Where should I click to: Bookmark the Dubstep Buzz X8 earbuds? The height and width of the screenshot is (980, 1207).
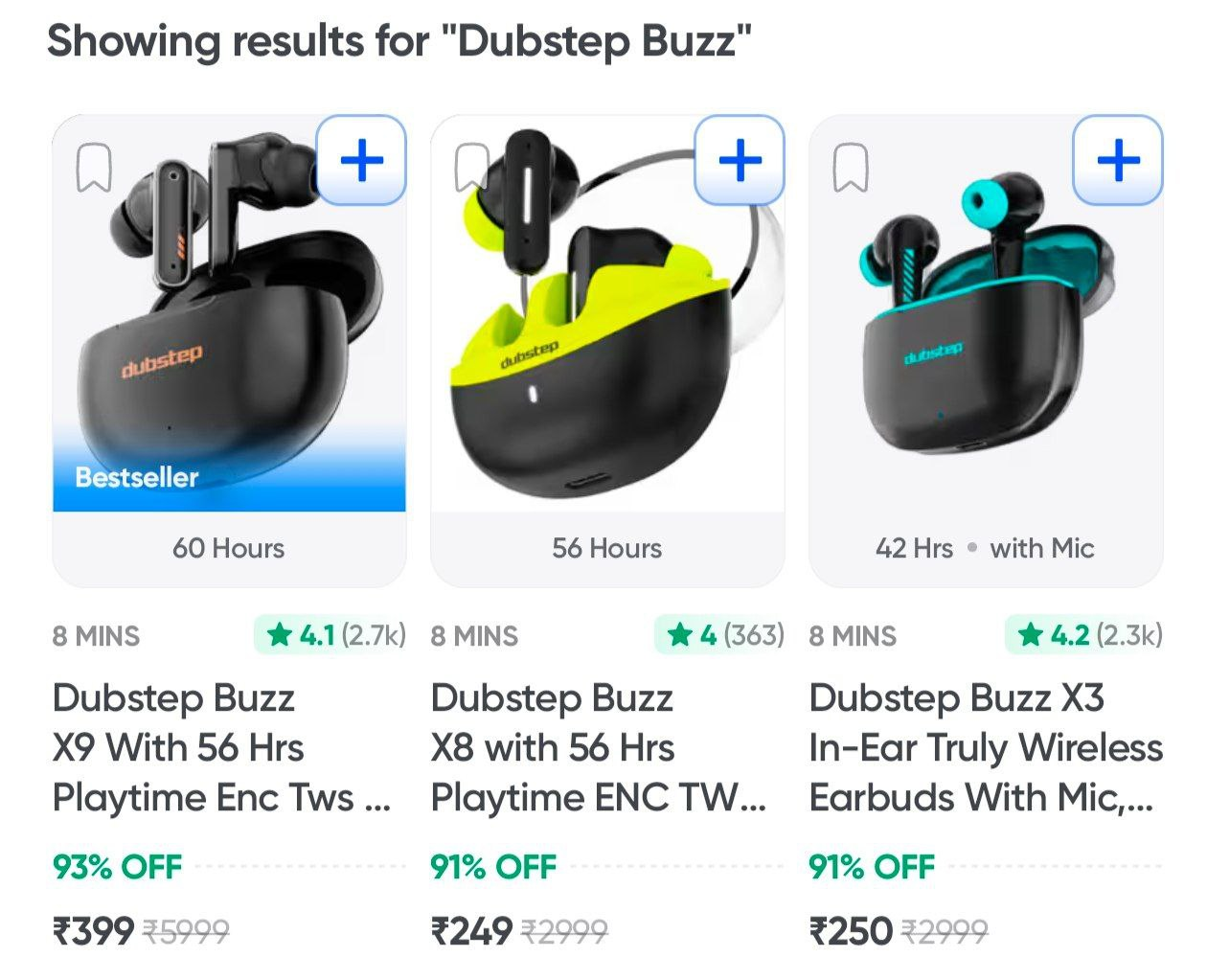click(x=472, y=169)
